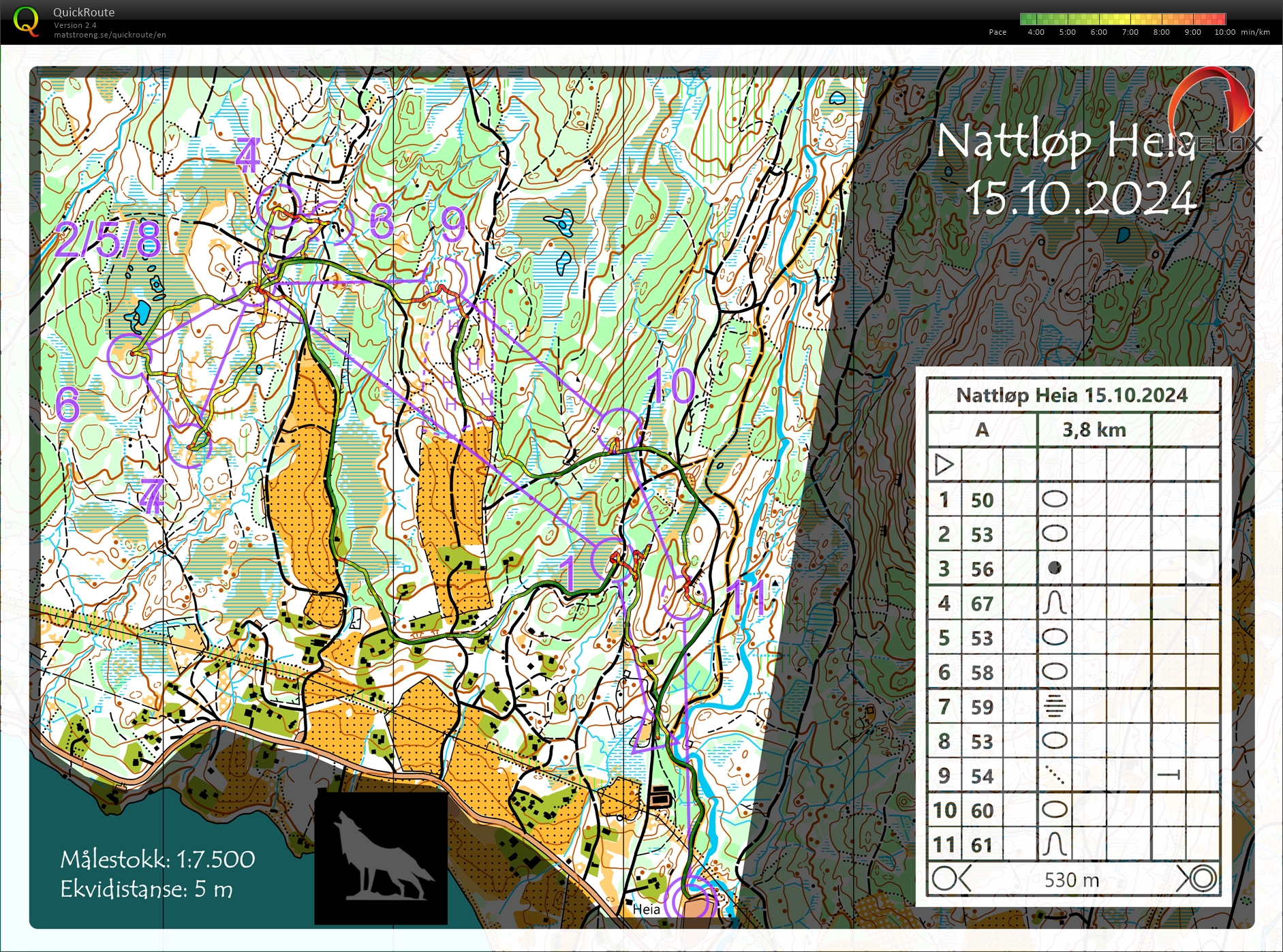This screenshot has height=952, width=1283.
Task: Click the '3,8 km' course length cell
Action: point(1094,430)
